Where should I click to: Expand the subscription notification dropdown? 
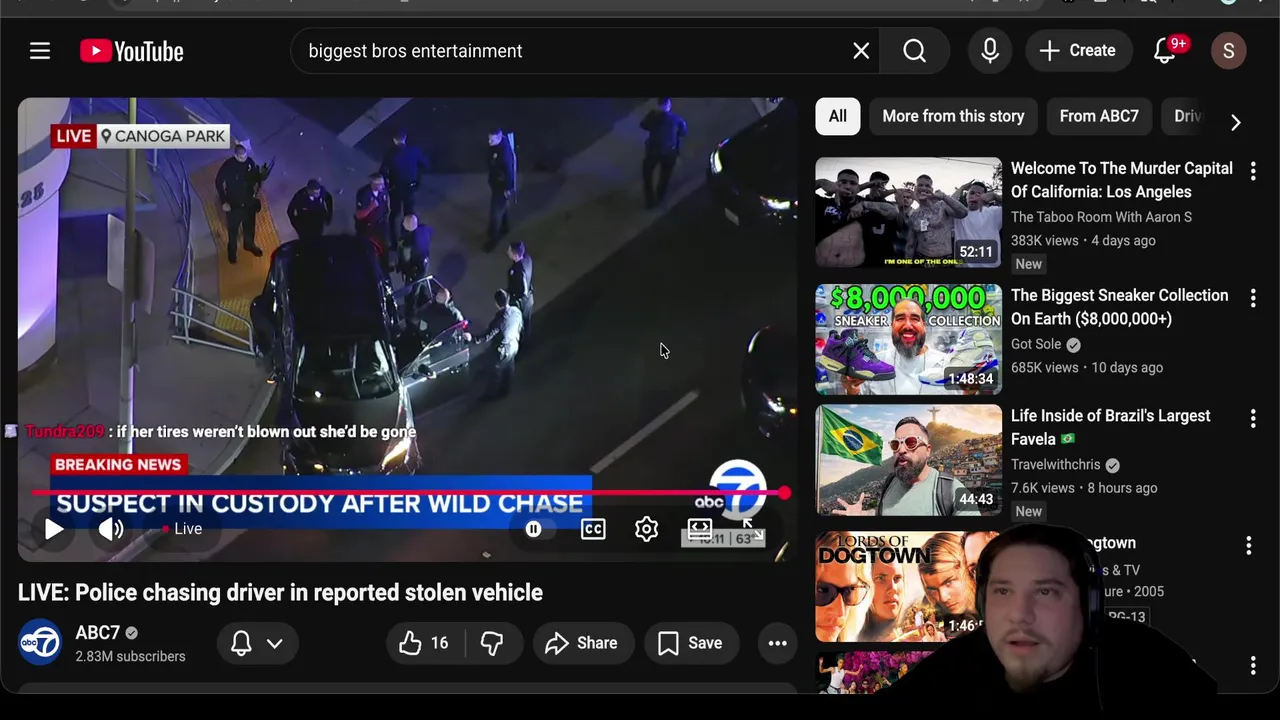click(x=257, y=643)
